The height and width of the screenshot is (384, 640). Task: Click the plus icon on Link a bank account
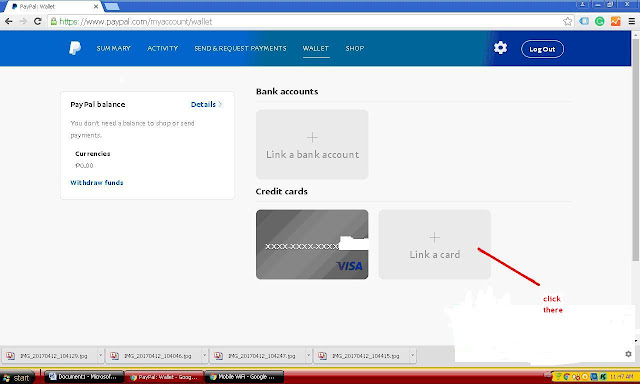[312, 138]
